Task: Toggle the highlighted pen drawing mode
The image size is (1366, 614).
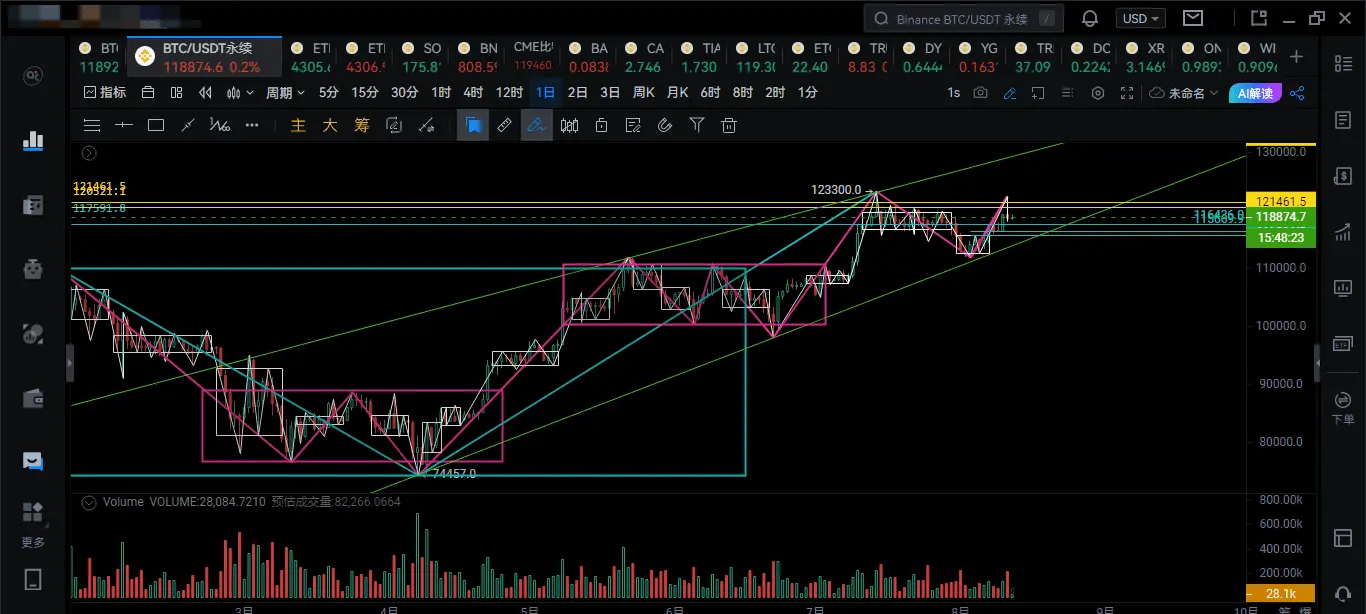Action: pyautogui.click(x=537, y=125)
